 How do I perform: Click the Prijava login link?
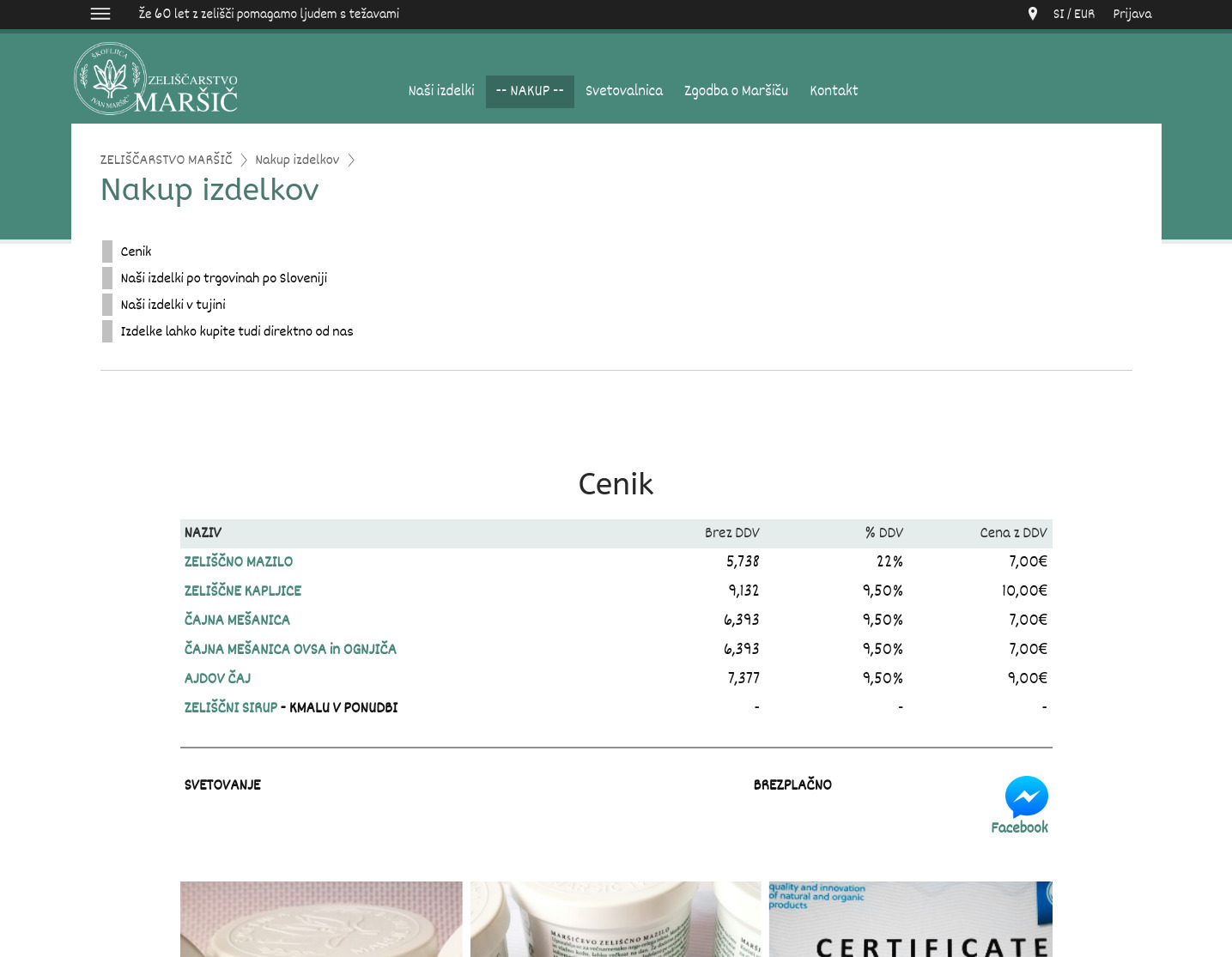click(x=1132, y=14)
